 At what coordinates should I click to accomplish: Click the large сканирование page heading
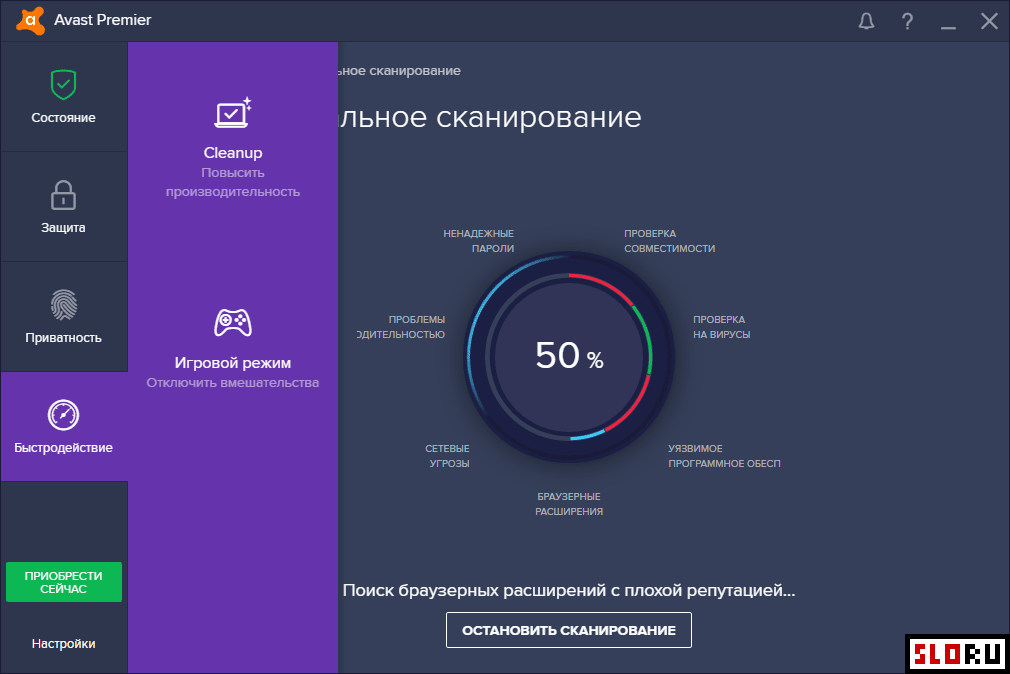490,117
